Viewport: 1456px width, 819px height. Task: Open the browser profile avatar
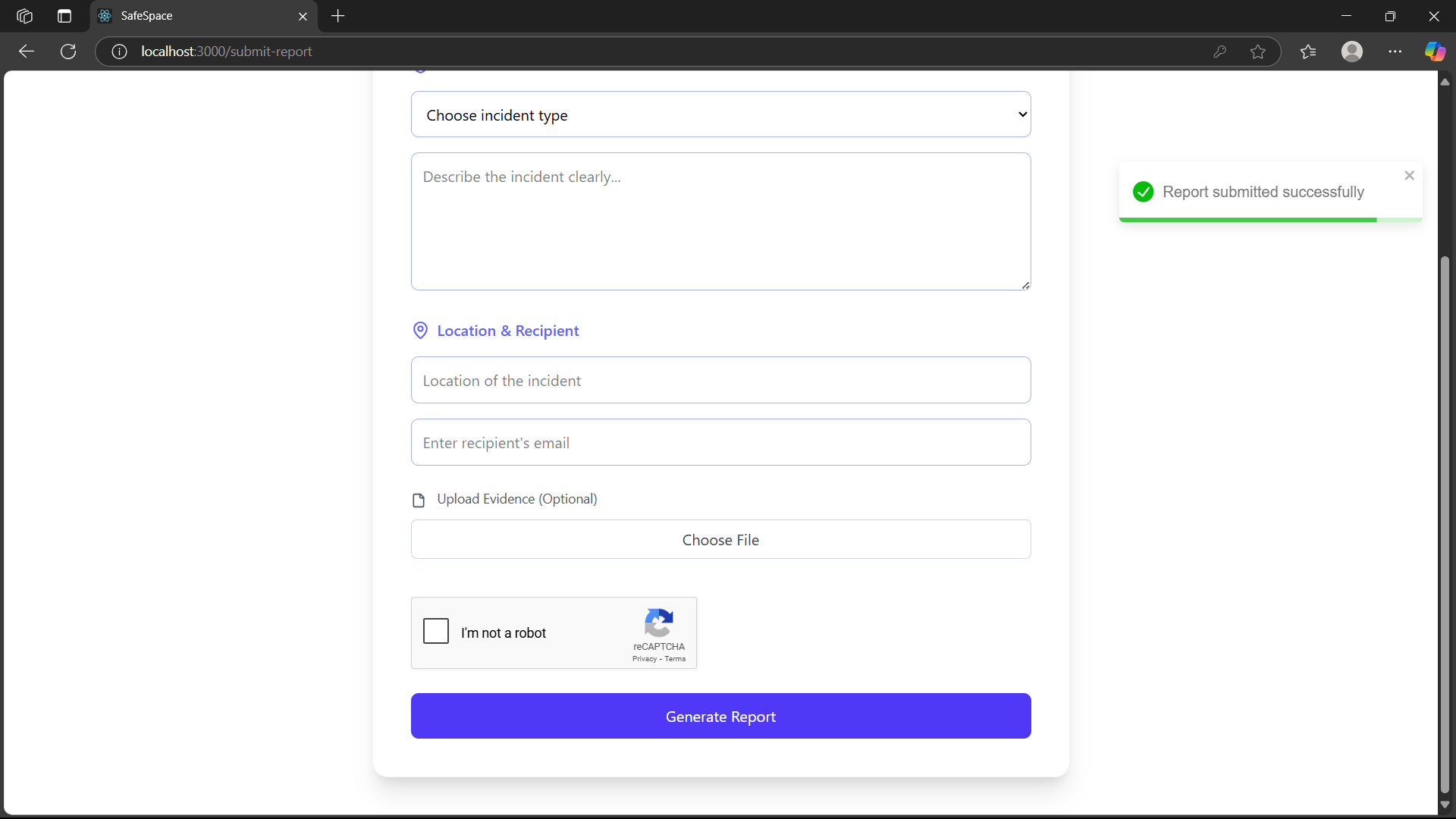pos(1351,52)
